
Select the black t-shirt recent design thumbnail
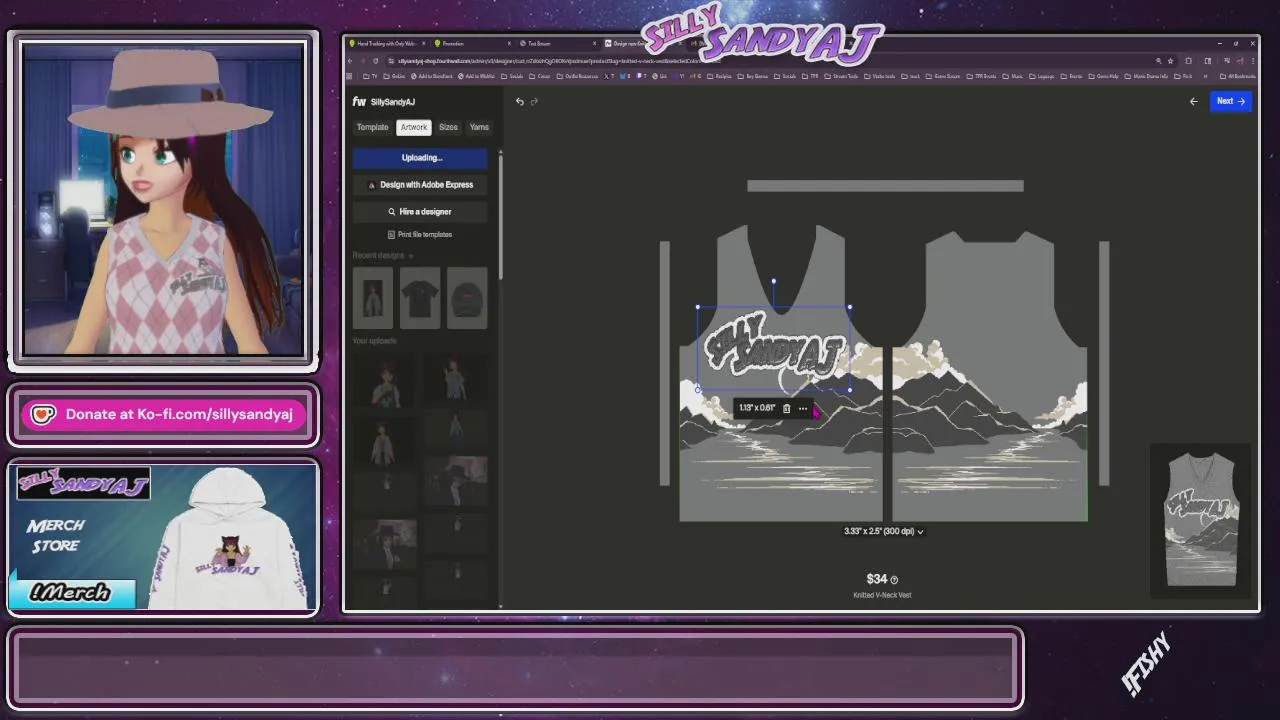tap(420, 297)
